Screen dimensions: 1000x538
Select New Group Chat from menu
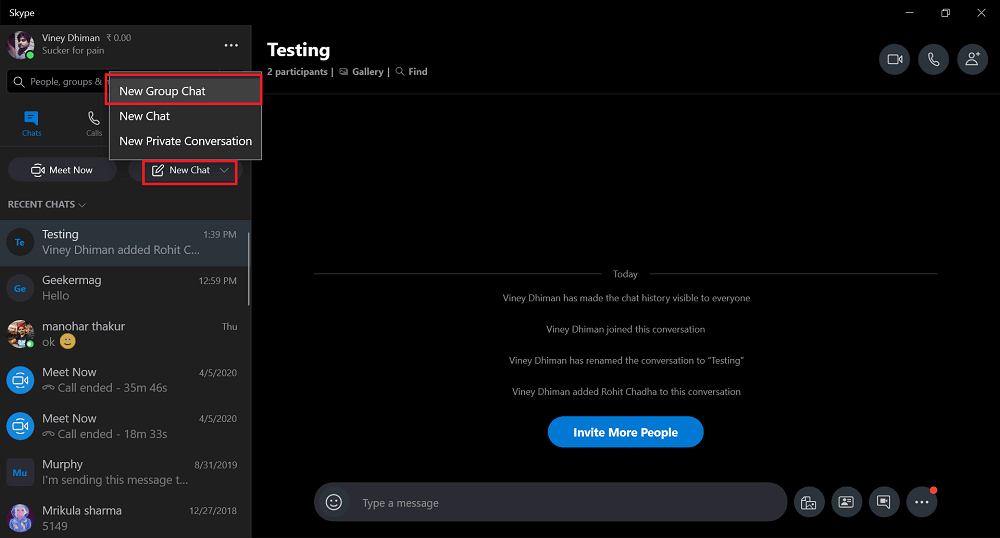pyautogui.click(x=184, y=91)
